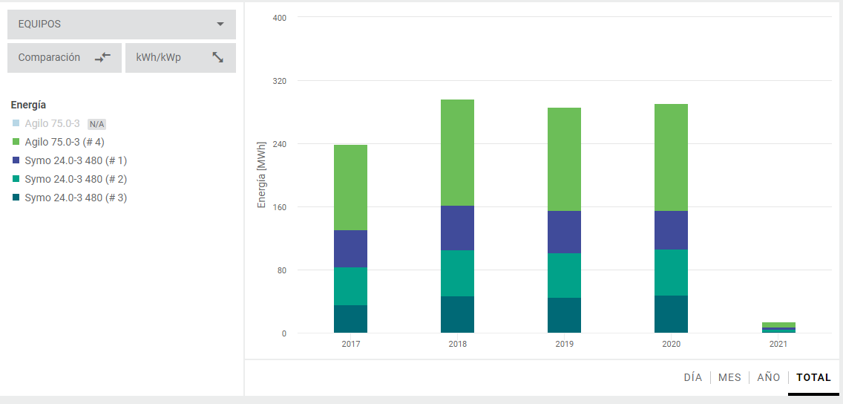Toggle the Symo 24.0-3 480 (# 3) series
The image size is (843, 404).
coord(75,198)
